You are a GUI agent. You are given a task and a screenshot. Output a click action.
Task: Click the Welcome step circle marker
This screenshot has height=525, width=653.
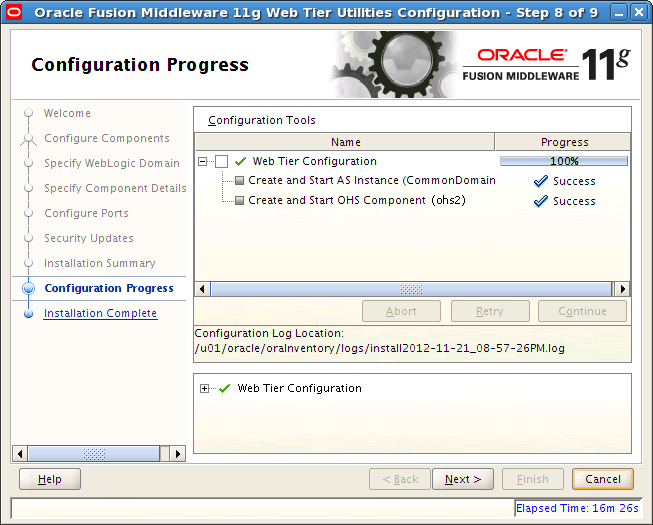point(28,113)
